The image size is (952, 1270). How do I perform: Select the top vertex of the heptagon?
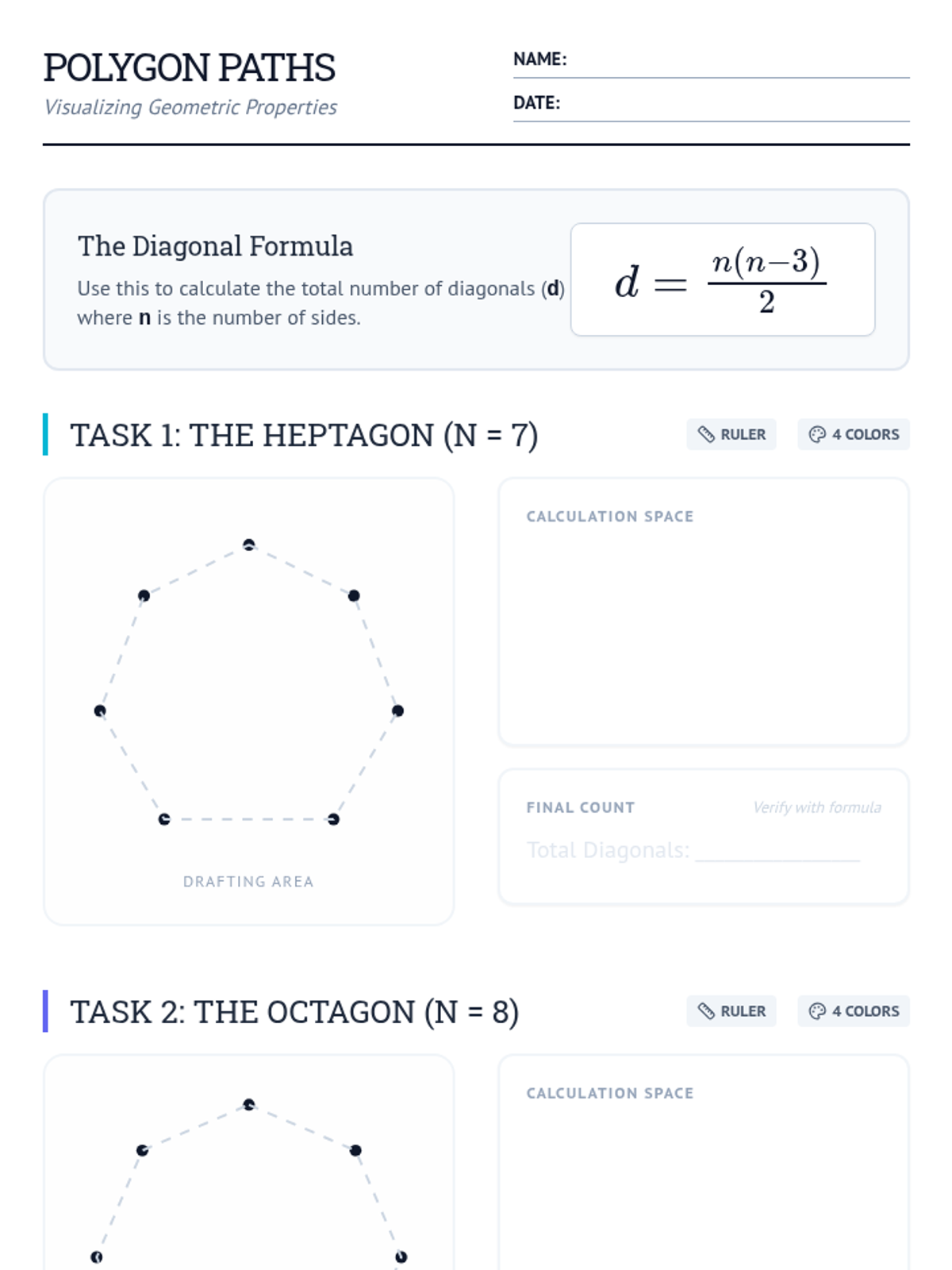coord(249,545)
